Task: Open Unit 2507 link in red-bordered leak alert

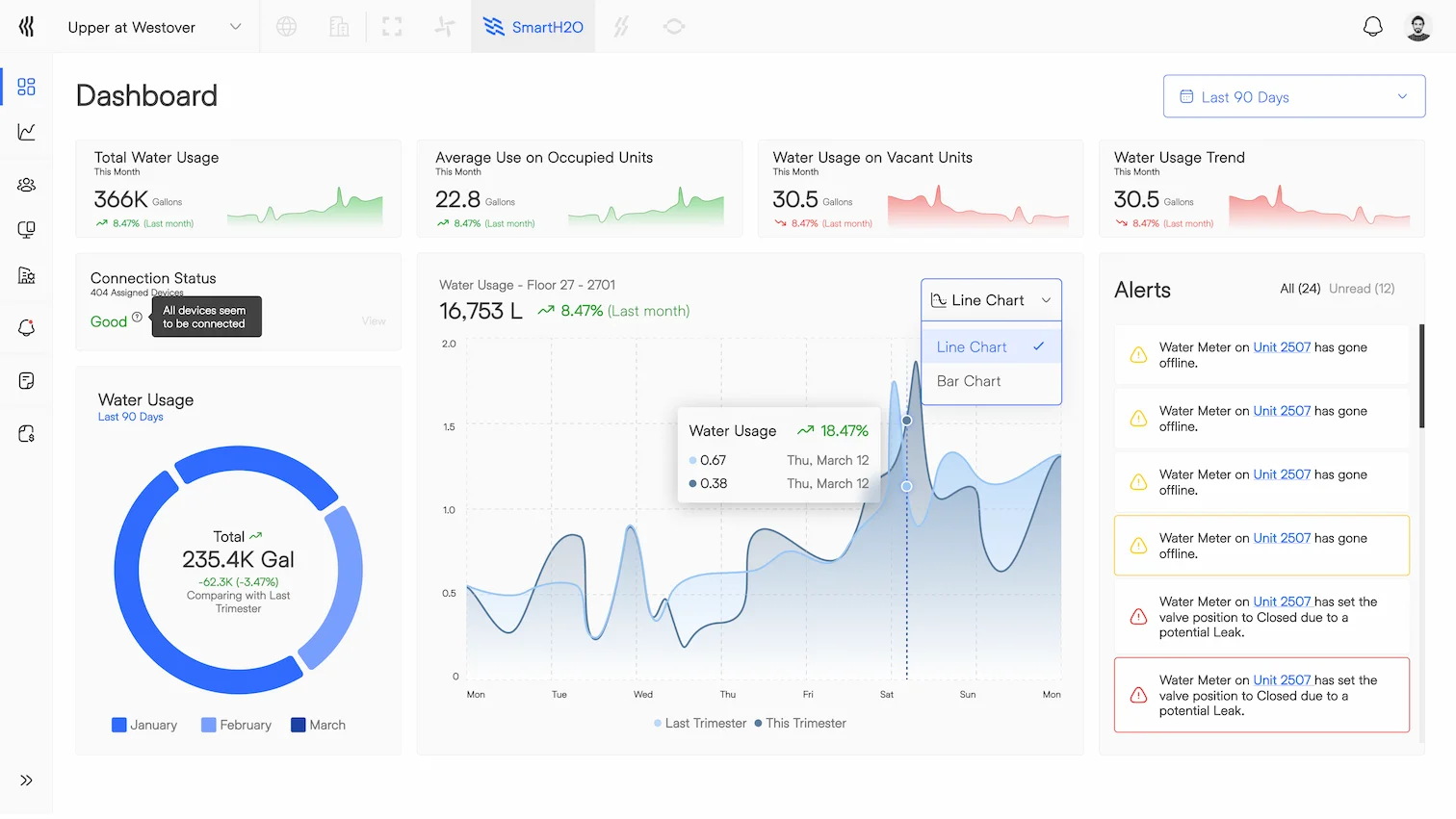Action: pos(1282,680)
